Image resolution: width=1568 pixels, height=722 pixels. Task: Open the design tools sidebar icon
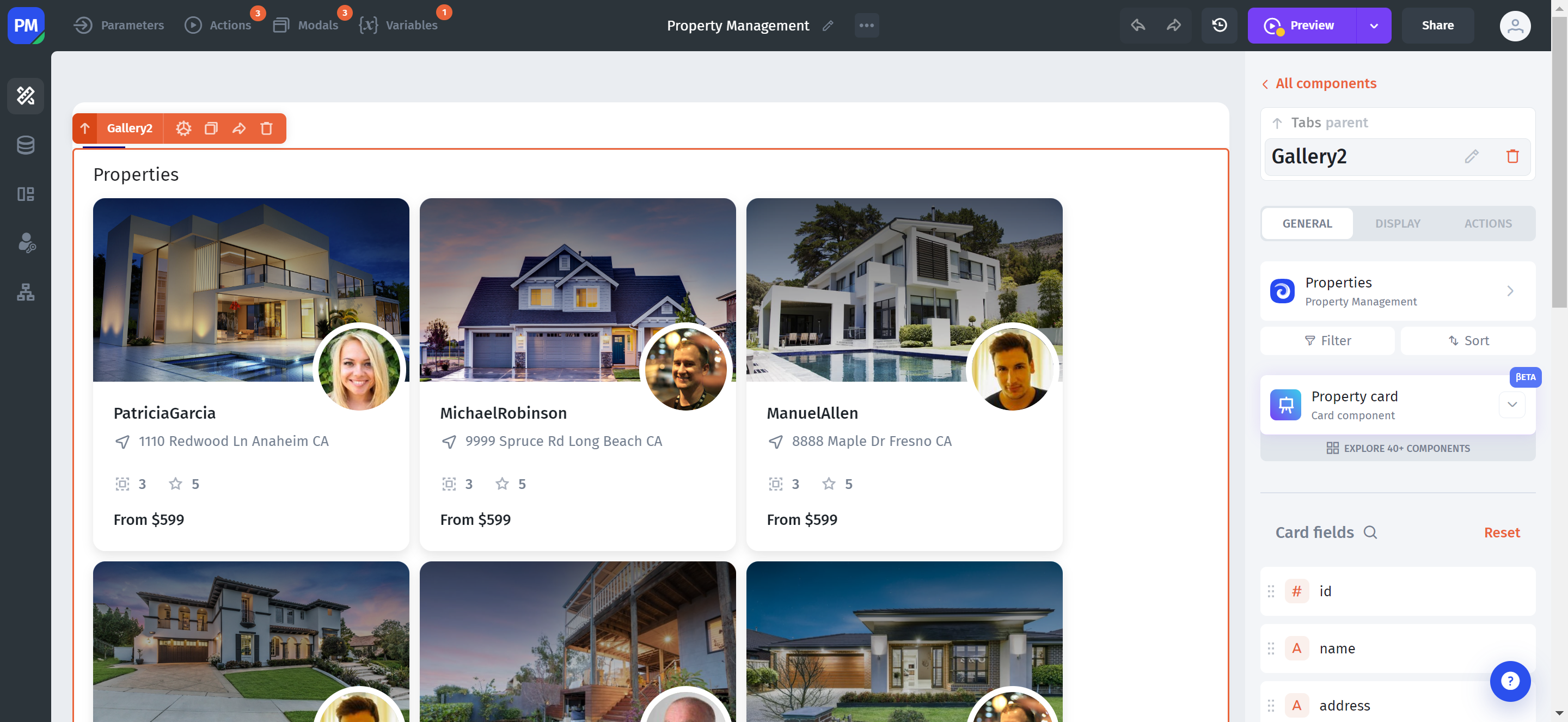tap(26, 96)
